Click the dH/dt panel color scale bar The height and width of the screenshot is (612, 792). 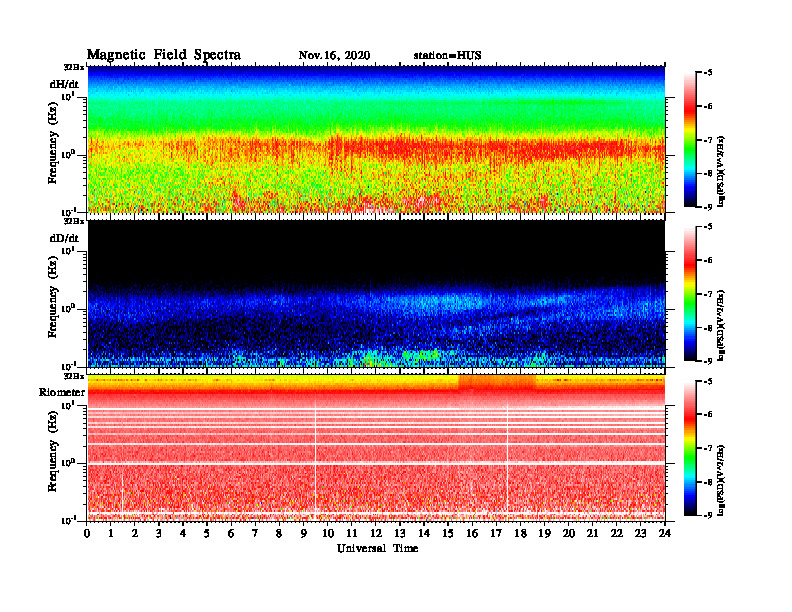coord(690,140)
